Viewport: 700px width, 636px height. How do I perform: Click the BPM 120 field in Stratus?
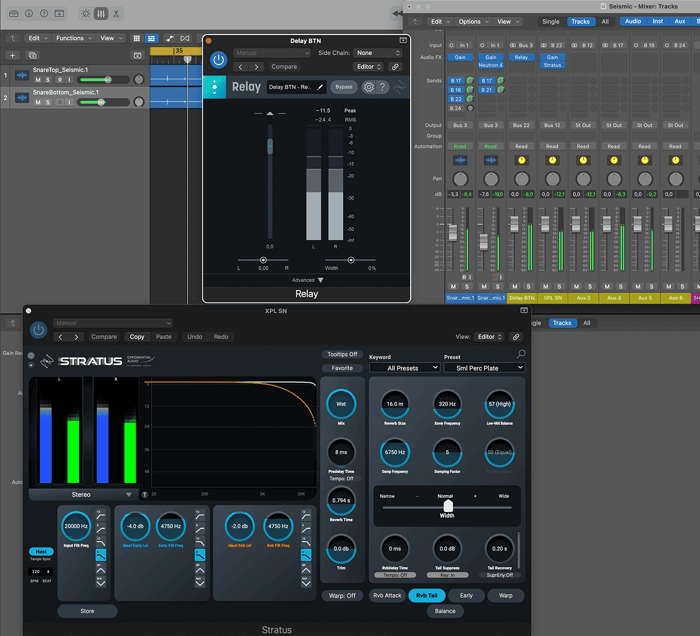click(x=36, y=571)
